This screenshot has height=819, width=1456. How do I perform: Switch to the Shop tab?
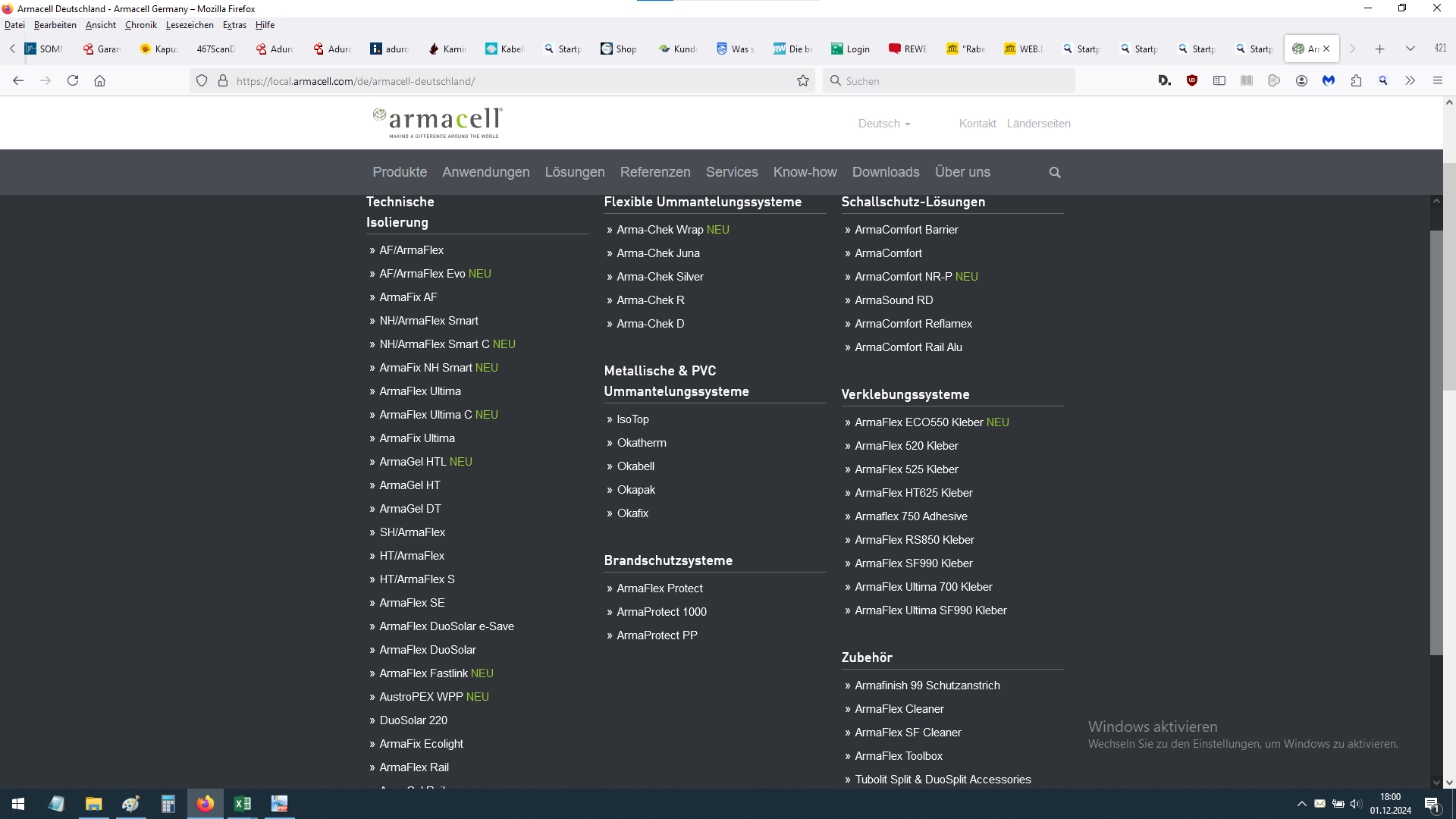(x=620, y=49)
